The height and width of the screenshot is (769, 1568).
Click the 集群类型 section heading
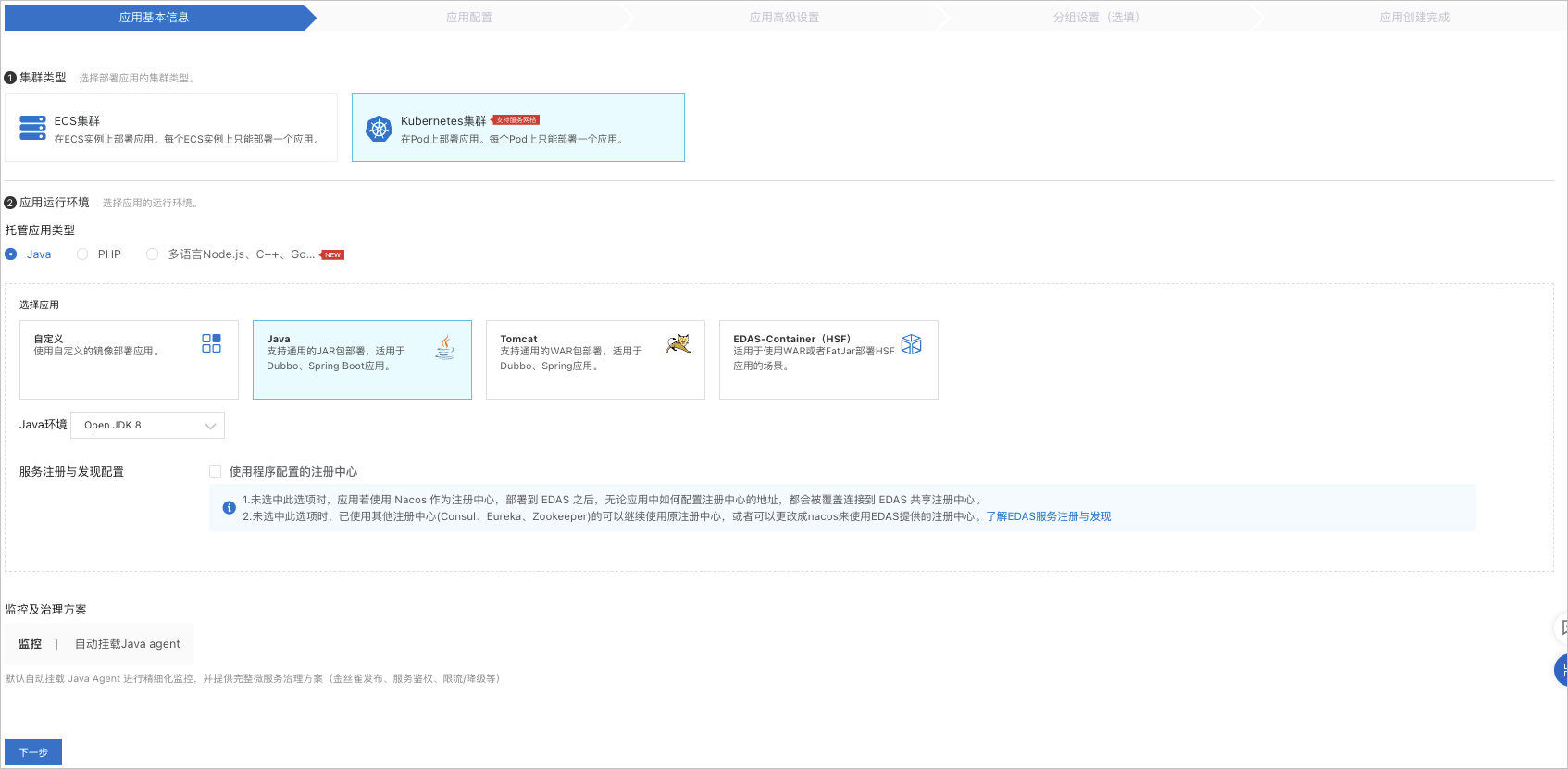(43, 78)
